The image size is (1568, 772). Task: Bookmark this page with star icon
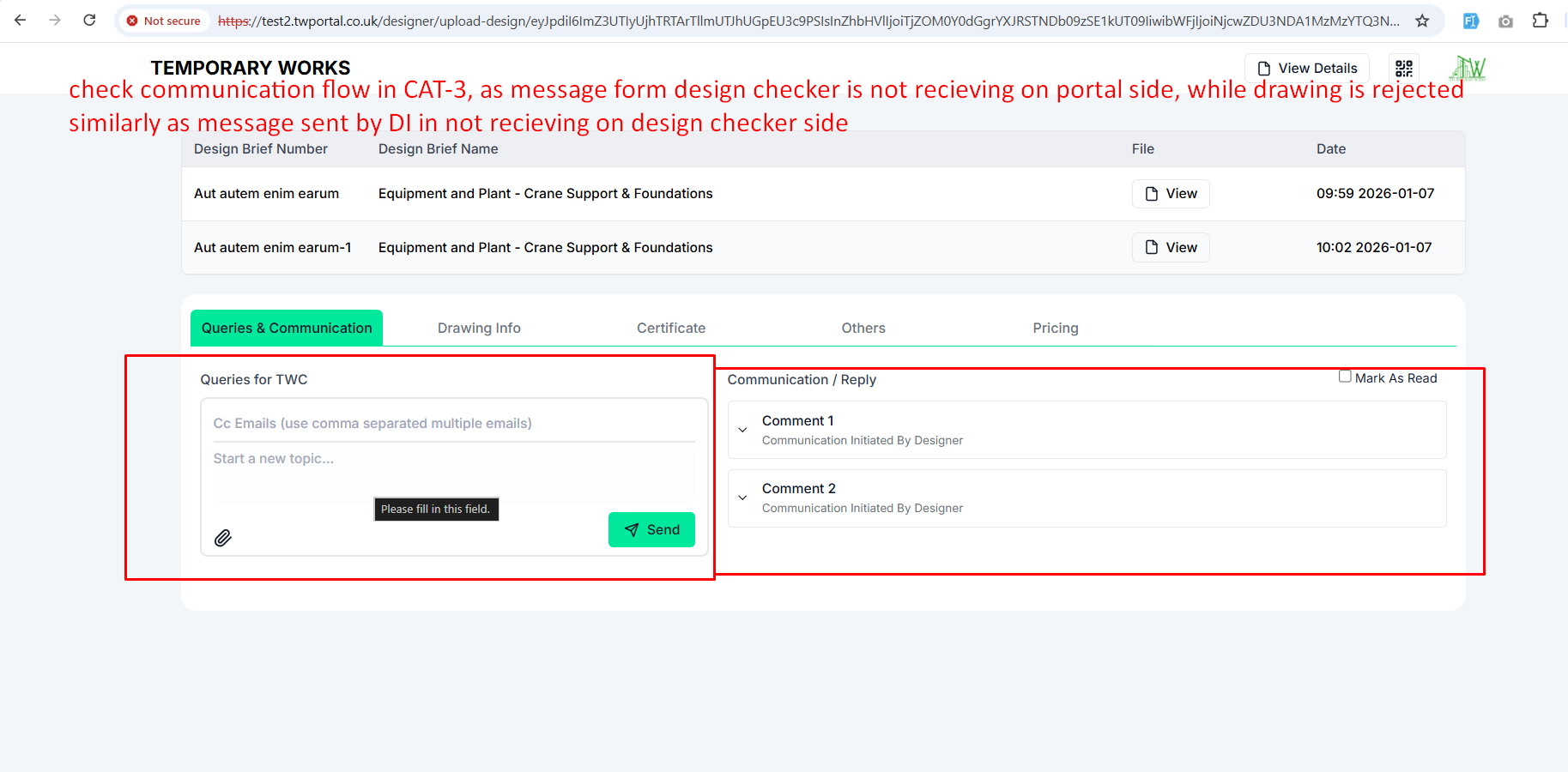(1422, 21)
